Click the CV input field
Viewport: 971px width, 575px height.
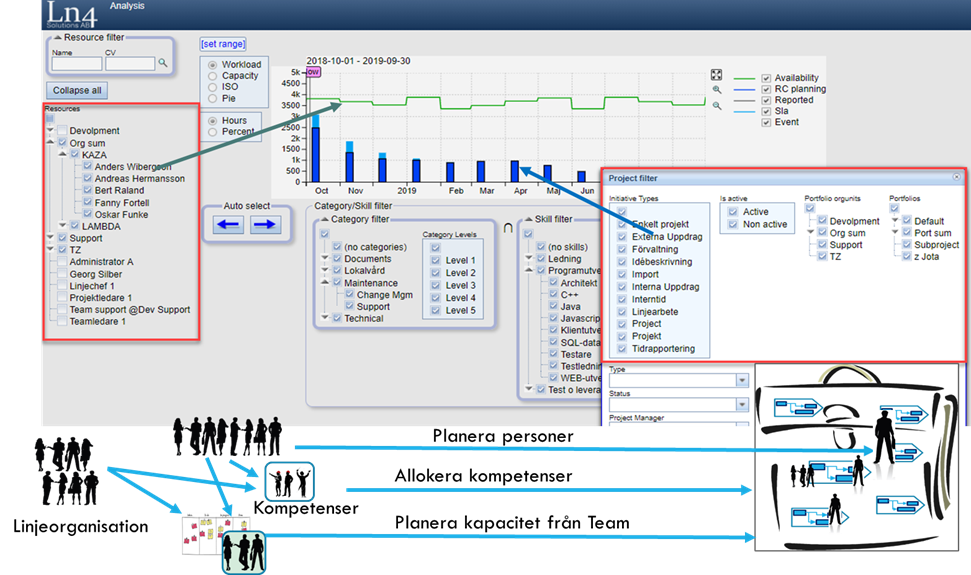pos(130,63)
